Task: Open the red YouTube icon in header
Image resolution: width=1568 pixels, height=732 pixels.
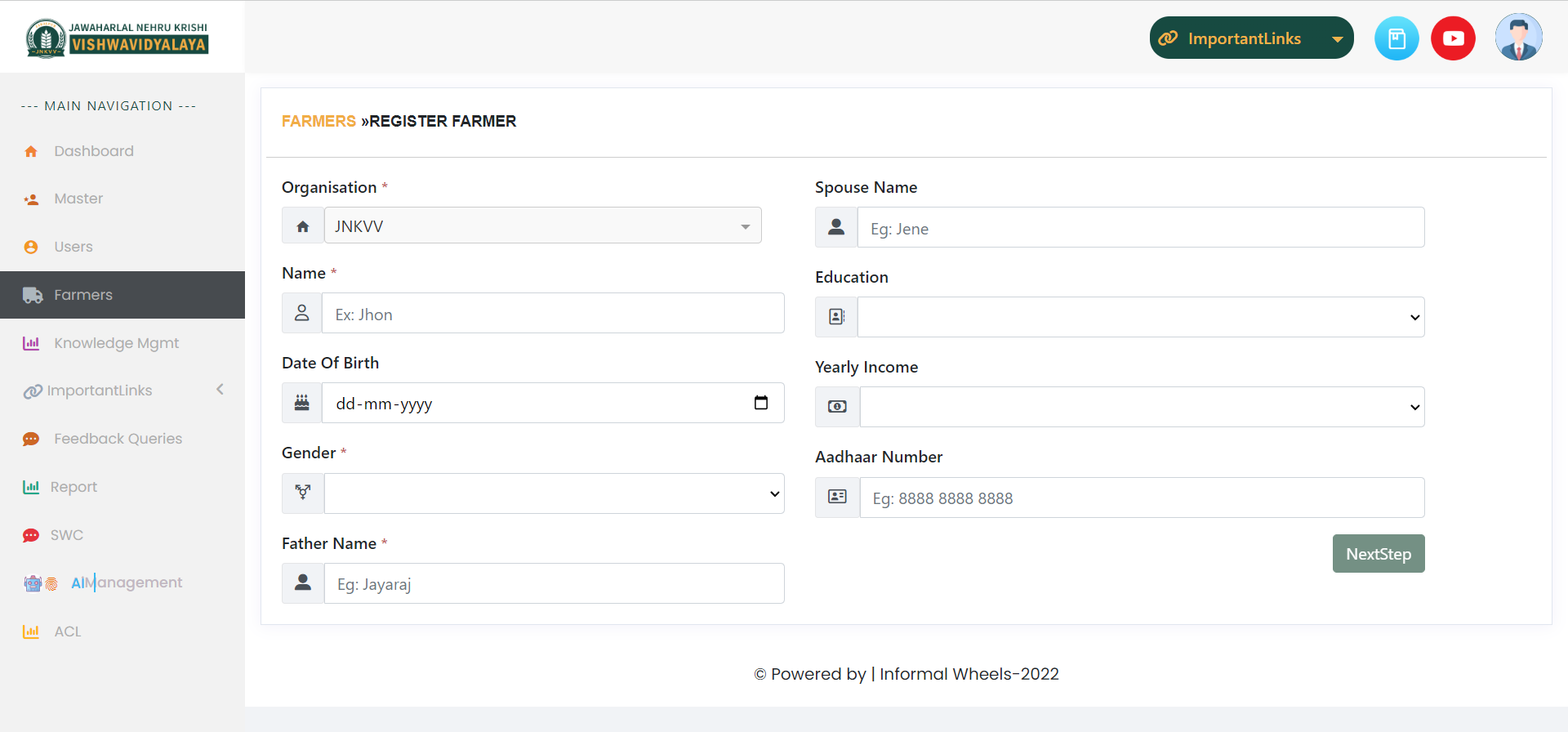Action: (1453, 38)
